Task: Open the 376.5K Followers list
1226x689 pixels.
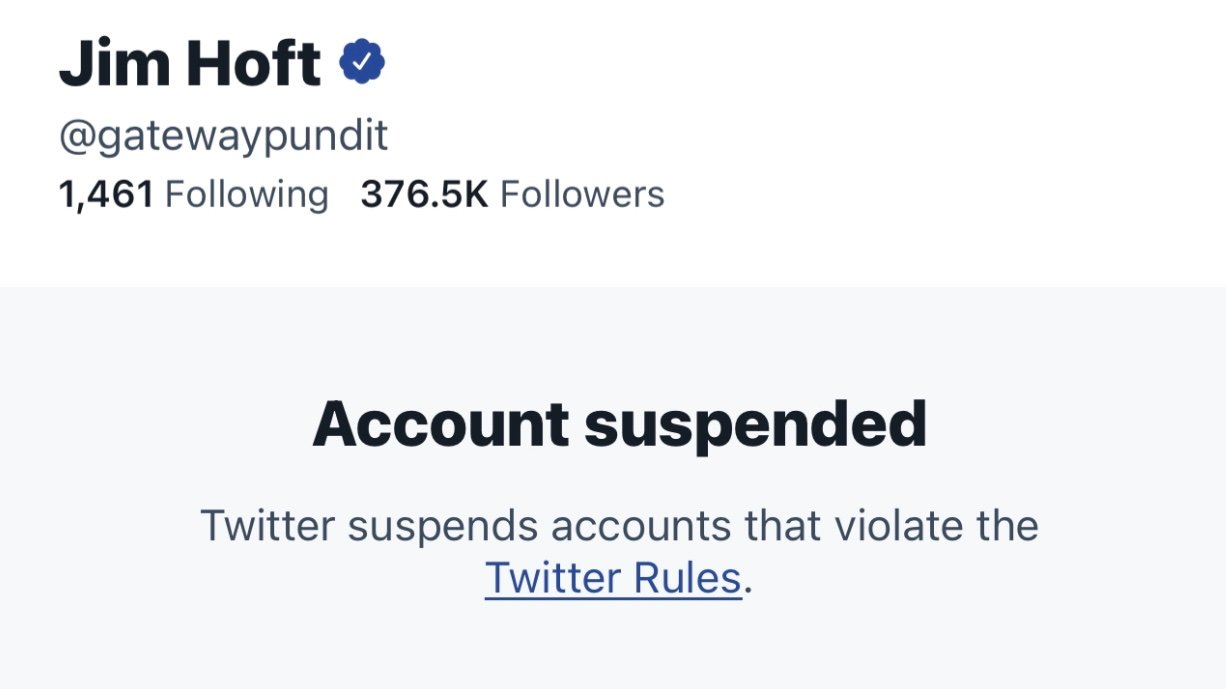Action: [x=512, y=194]
